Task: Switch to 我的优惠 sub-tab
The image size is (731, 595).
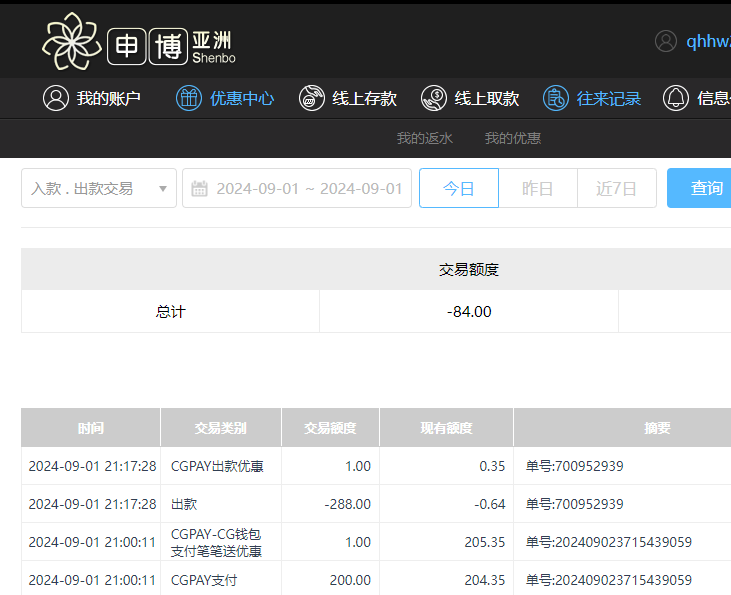Action: [513, 138]
